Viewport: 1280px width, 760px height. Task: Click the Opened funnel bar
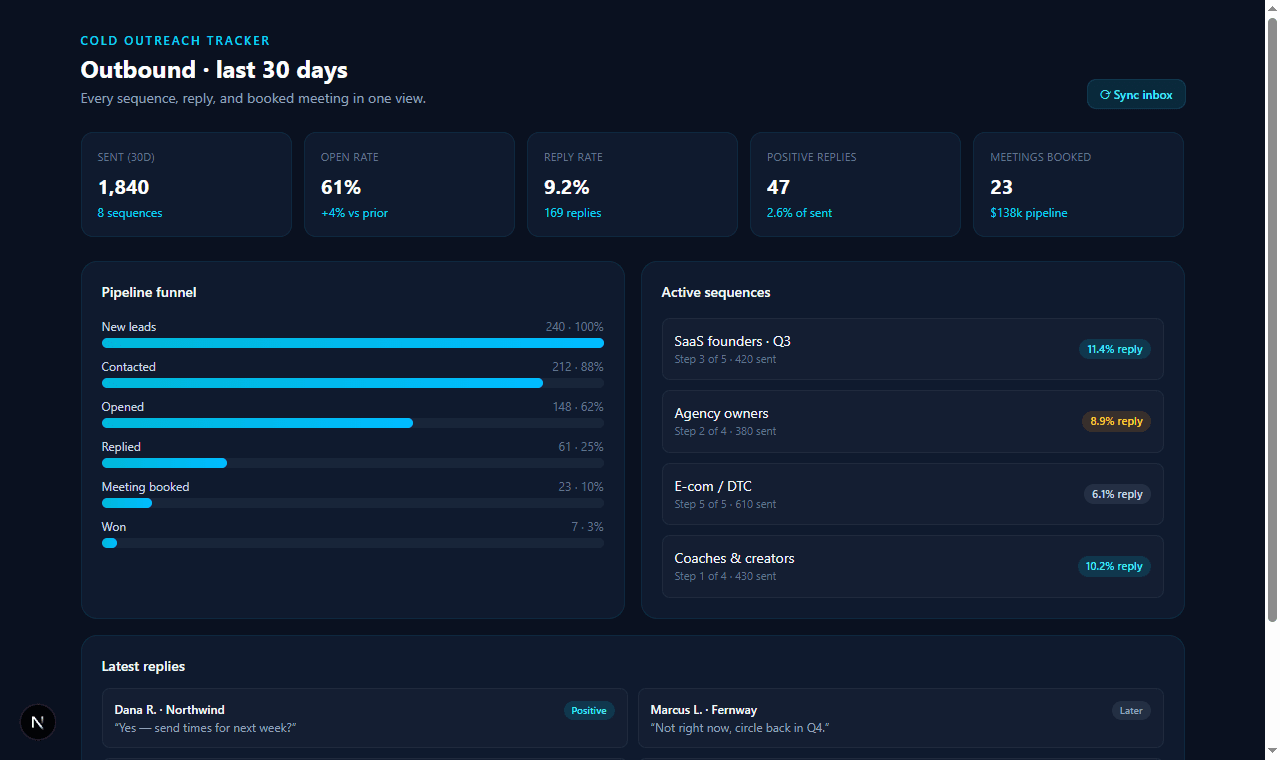coord(353,423)
